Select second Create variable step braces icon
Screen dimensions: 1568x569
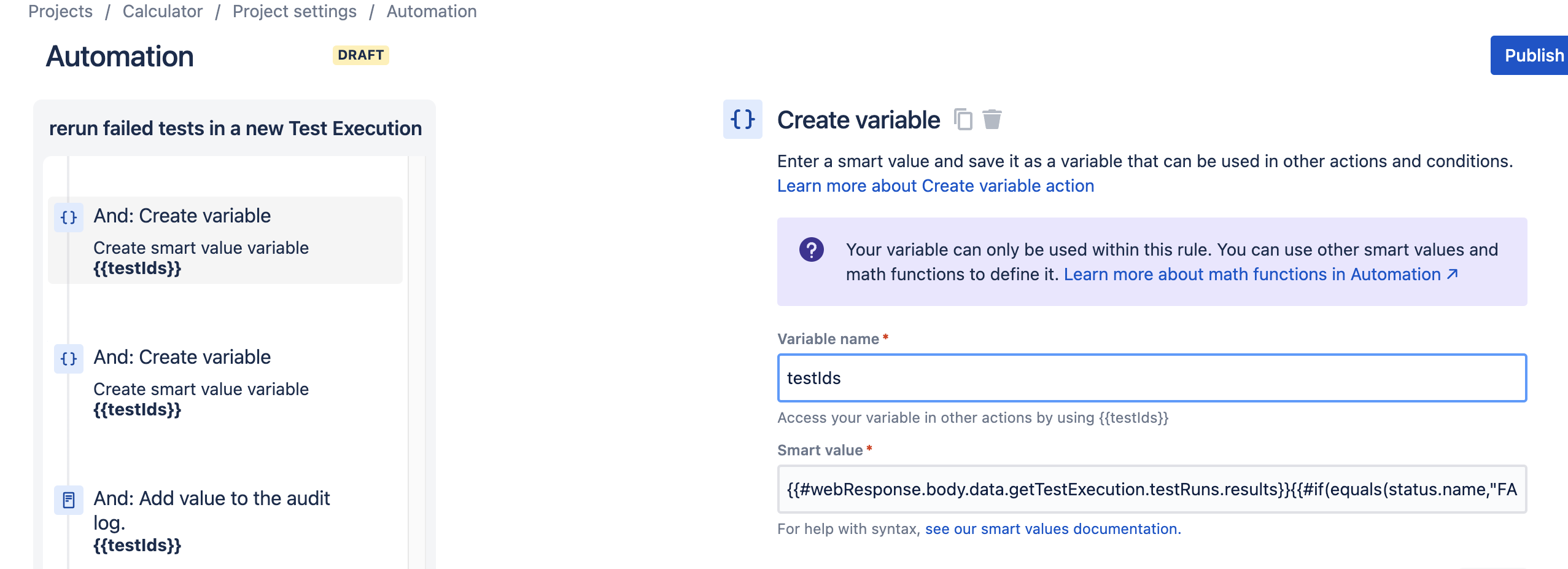[x=69, y=358]
